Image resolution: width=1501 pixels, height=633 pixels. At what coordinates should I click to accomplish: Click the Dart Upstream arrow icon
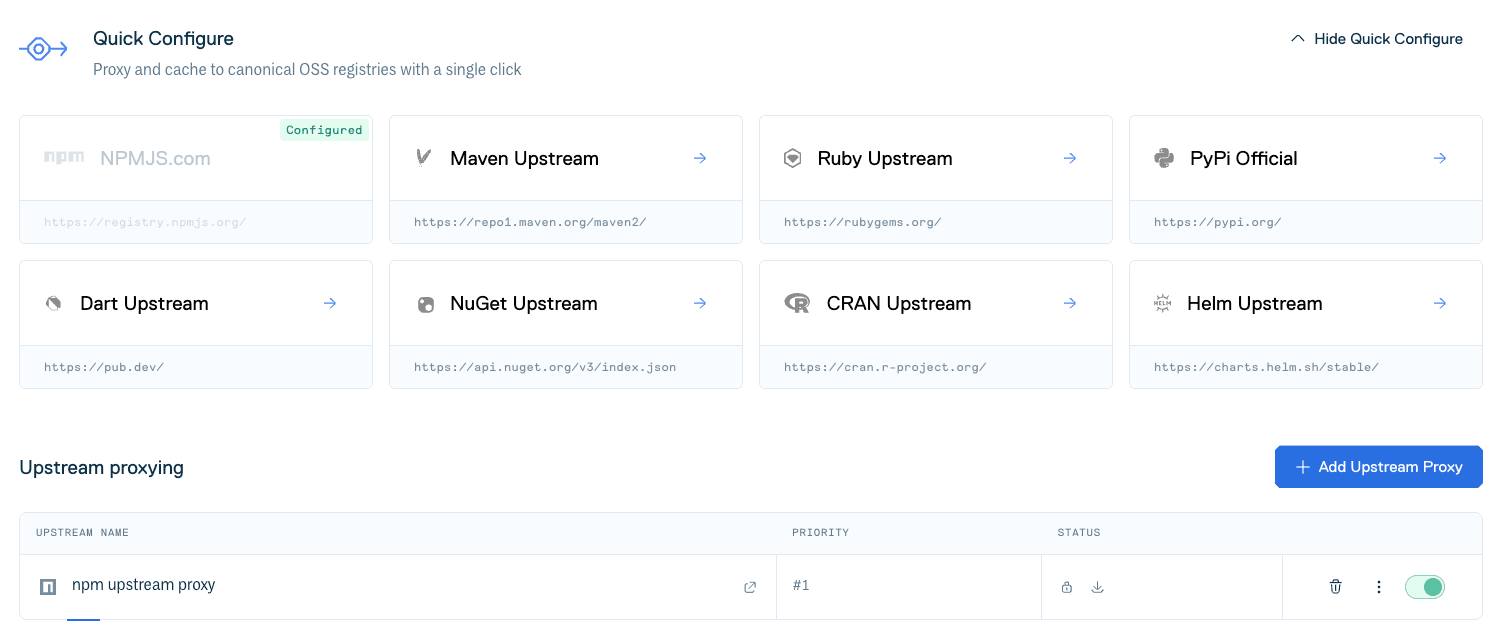point(330,303)
